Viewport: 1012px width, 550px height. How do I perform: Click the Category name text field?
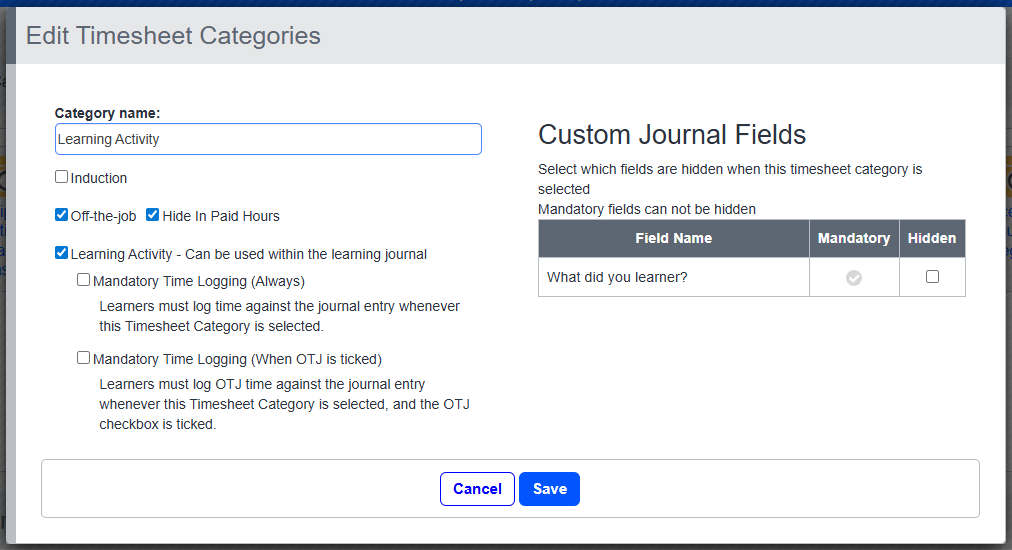[268, 139]
